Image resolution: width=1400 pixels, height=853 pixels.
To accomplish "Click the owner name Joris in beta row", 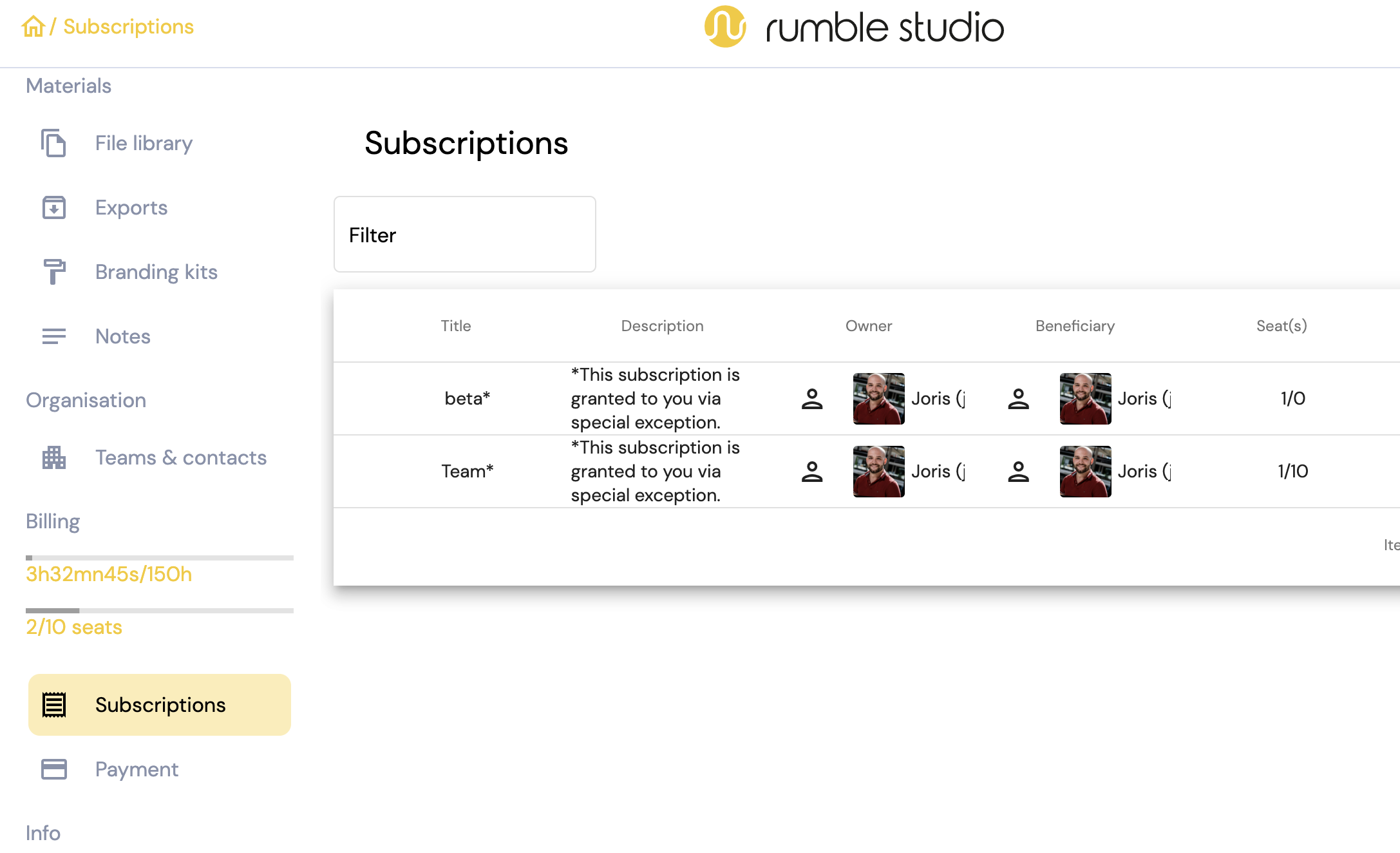I will pos(938,399).
